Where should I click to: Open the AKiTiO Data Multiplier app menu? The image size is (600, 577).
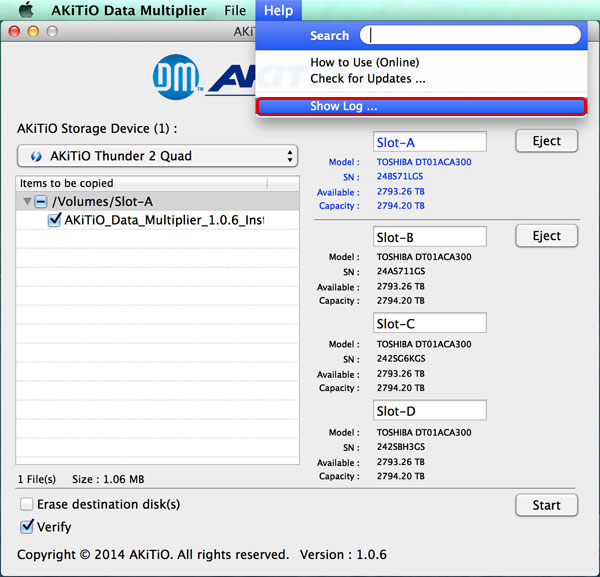click(x=128, y=11)
